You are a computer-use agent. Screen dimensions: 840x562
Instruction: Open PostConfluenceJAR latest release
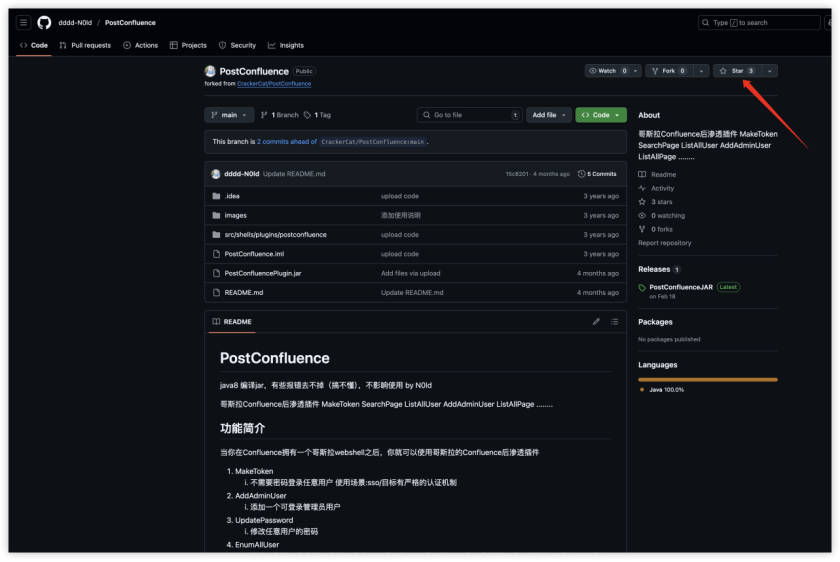[x=681, y=287]
